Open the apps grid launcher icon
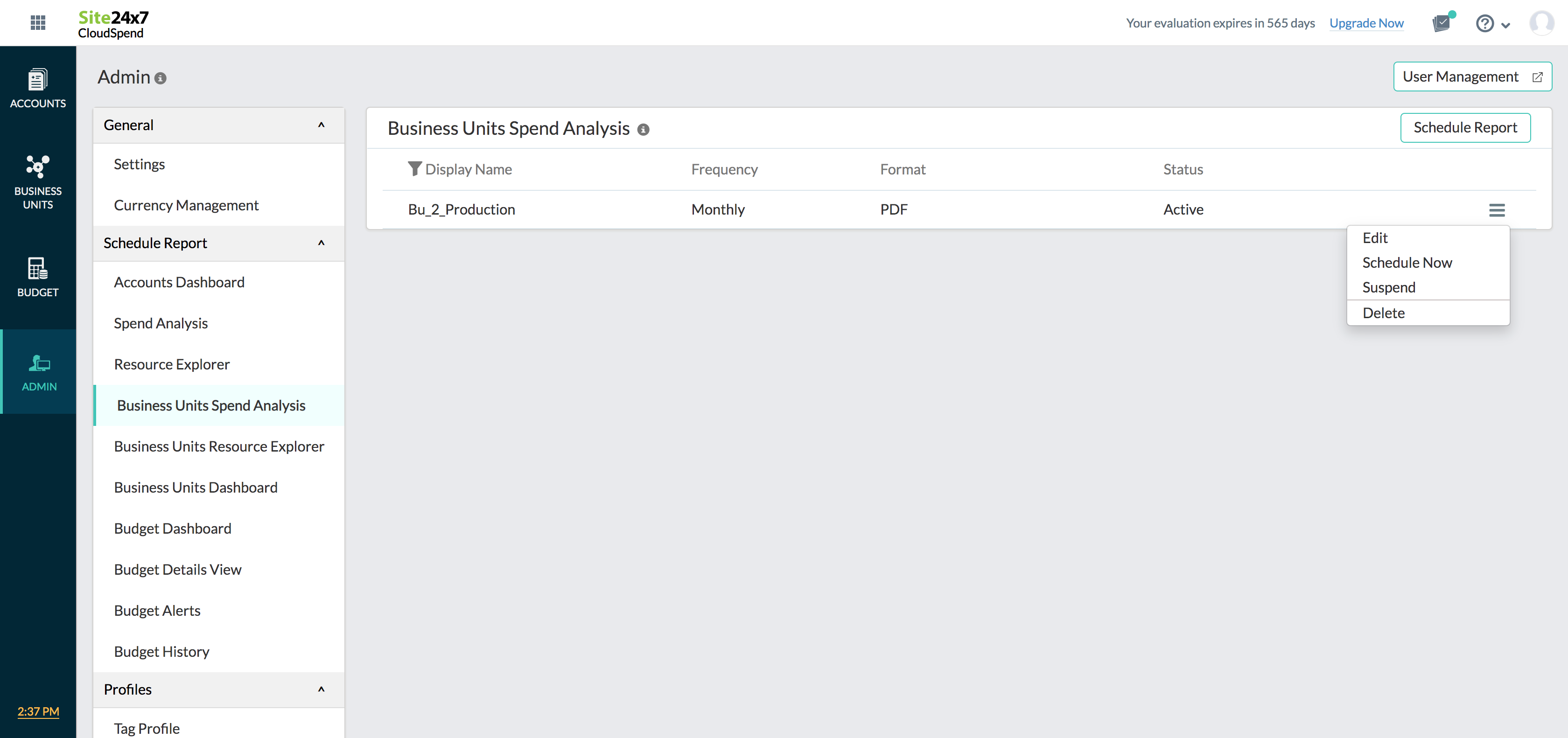The height and width of the screenshot is (738, 1568). [x=38, y=22]
